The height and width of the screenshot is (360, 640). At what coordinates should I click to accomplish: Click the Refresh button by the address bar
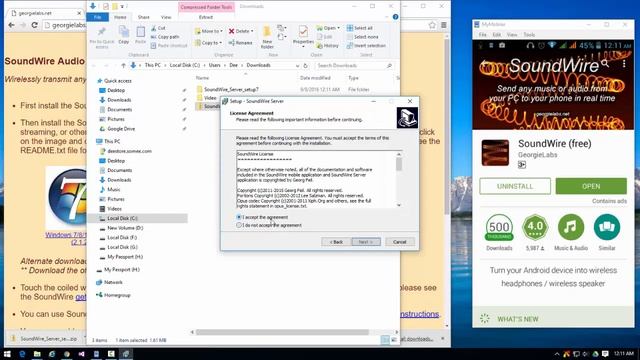305,65
